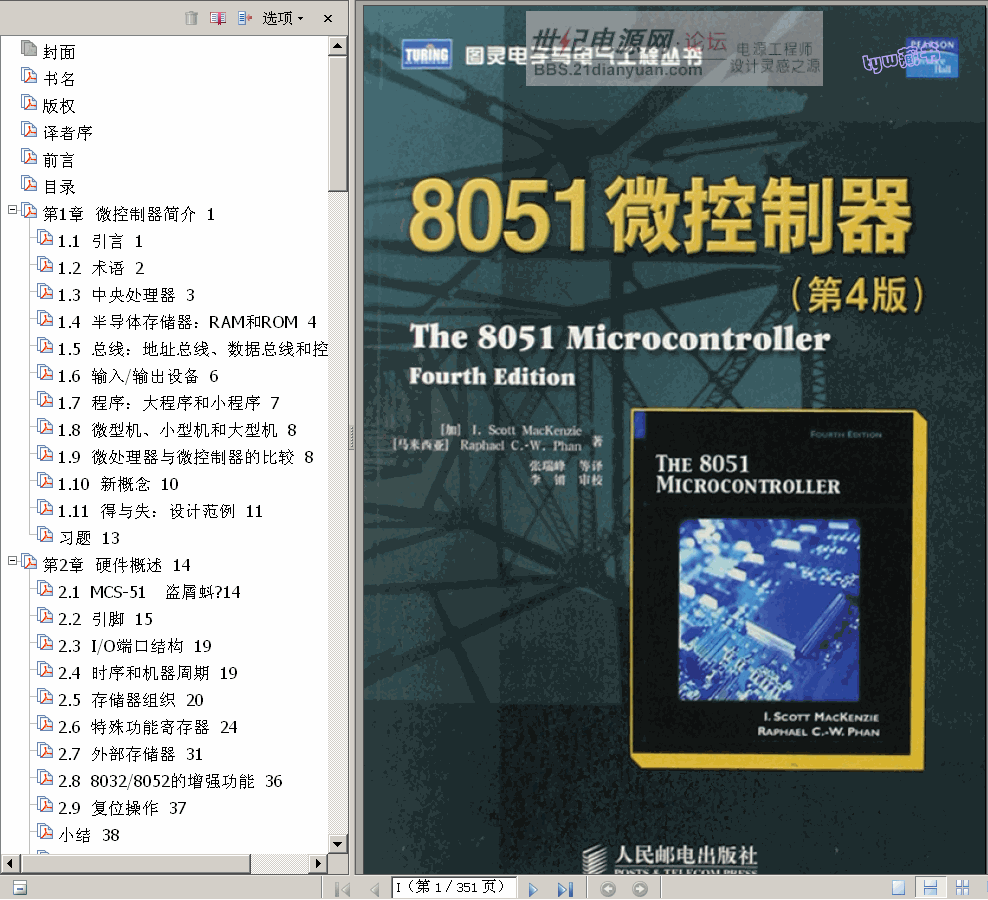This screenshot has width=988, height=900.
Task: Go to section 1.8 微型机、小型机和大型机
Action: coord(177,430)
